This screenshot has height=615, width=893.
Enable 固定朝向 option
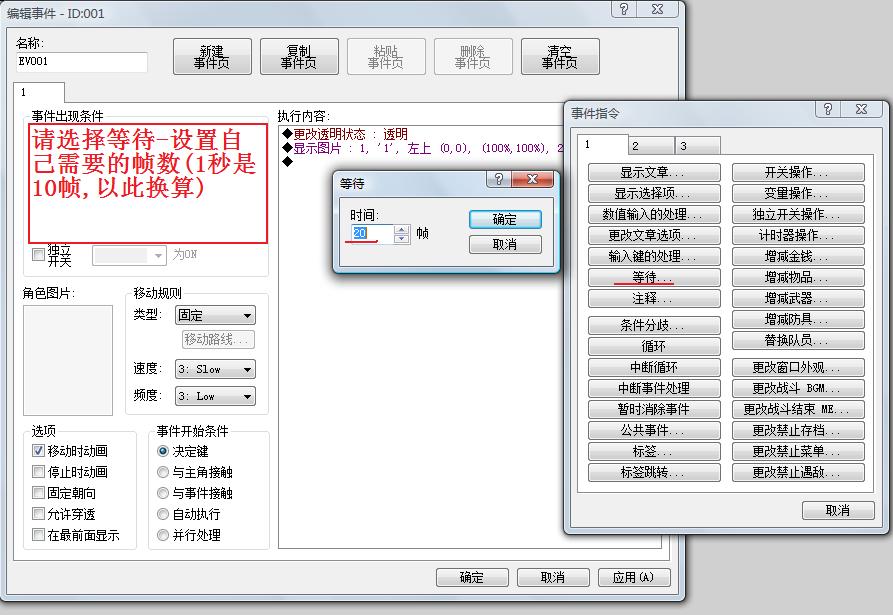(38, 493)
